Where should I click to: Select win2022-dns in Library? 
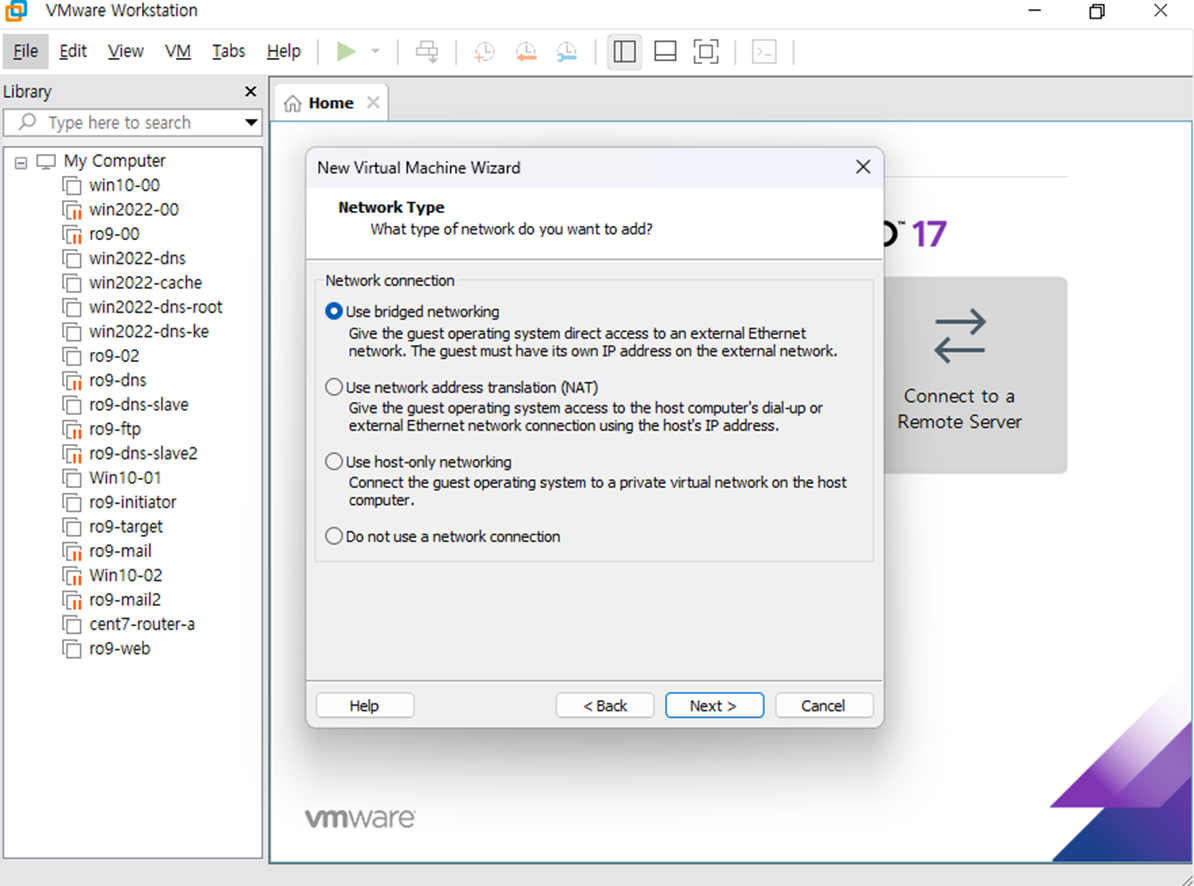point(137,258)
